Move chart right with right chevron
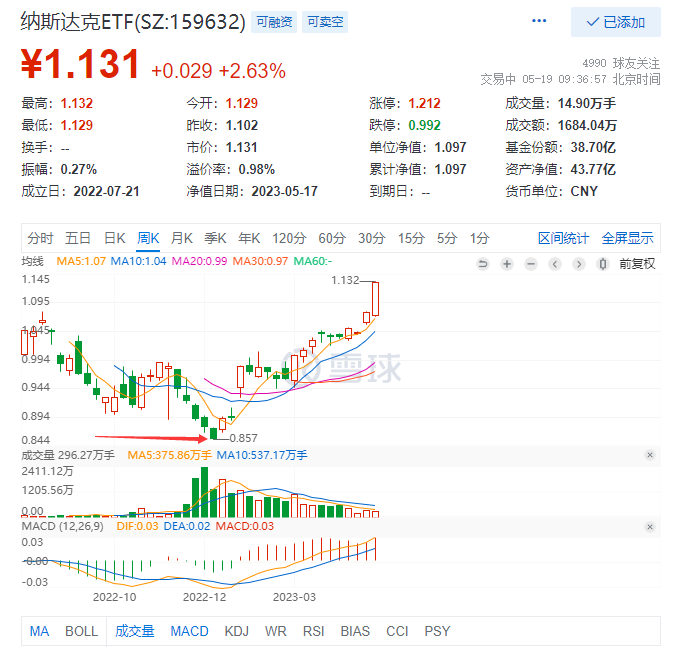Image resolution: width=676 pixels, height=657 pixels. pyautogui.click(x=579, y=263)
